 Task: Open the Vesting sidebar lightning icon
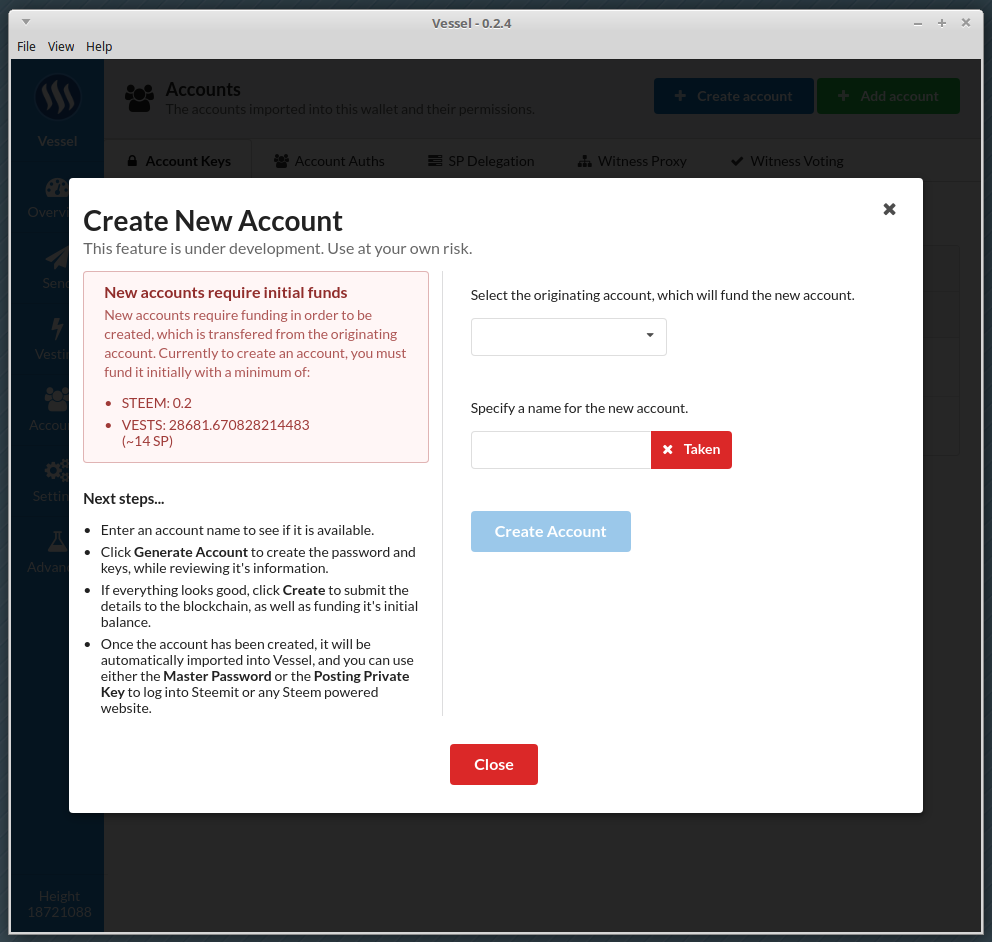click(57, 329)
